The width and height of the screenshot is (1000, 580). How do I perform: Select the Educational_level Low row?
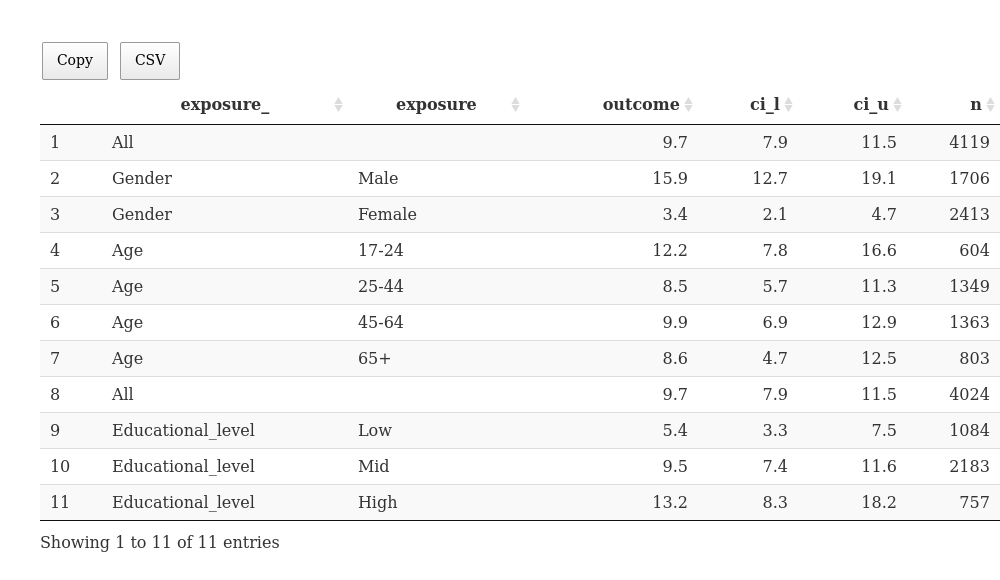[x=520, y=431]
